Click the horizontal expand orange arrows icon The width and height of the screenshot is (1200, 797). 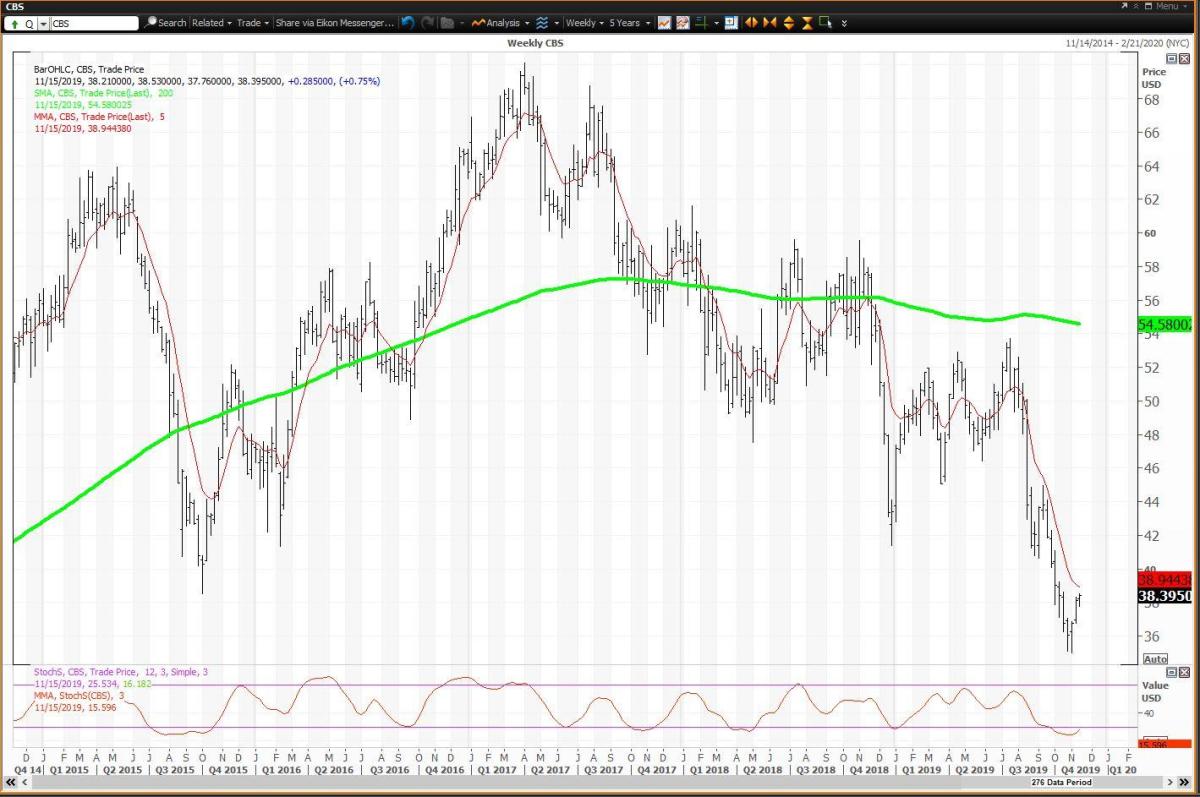[751, 22]
